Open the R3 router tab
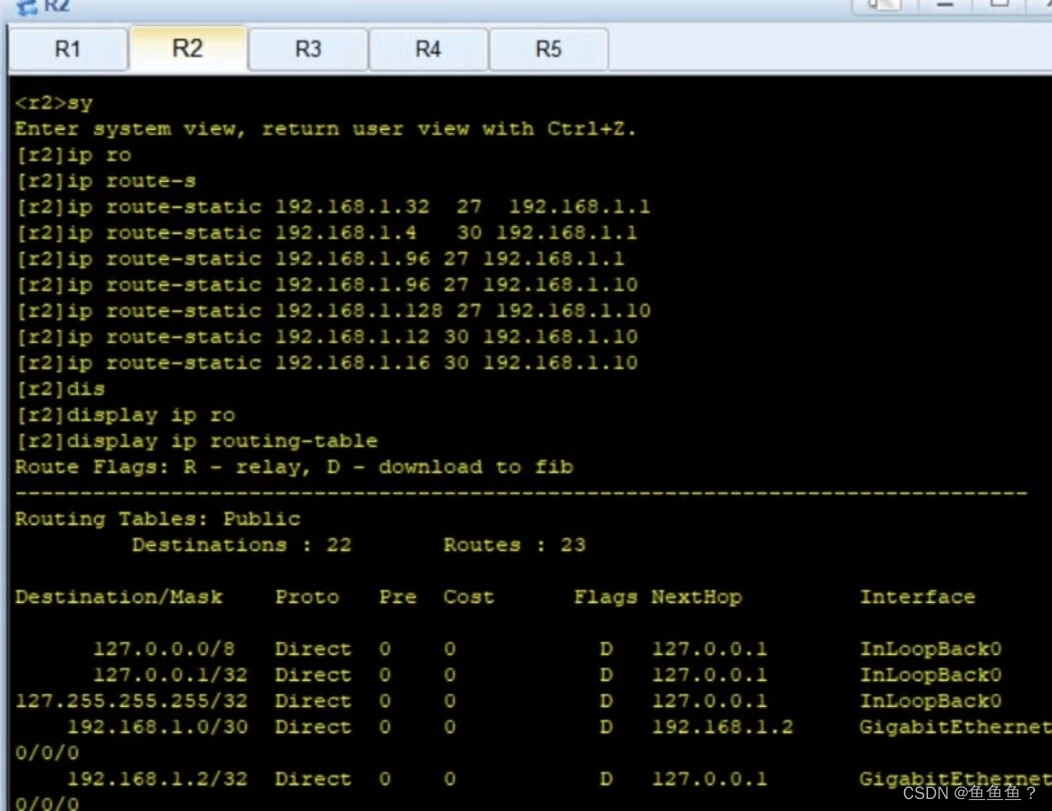This screenshot has height=811, width=1052. pos(308,49)
